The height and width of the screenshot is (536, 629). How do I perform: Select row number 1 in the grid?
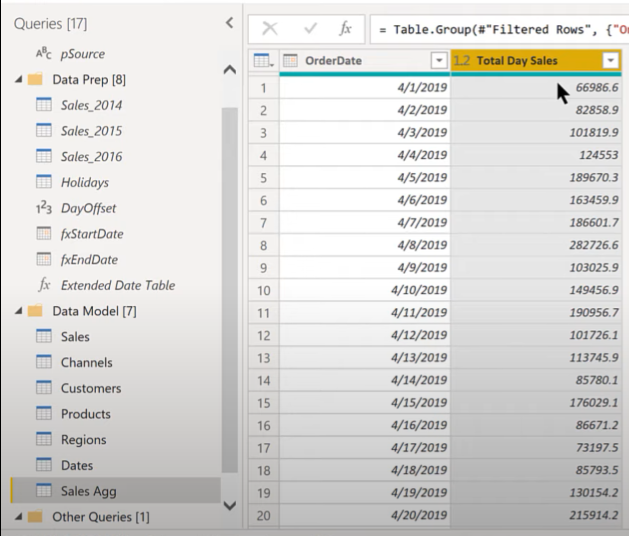[x=264, y=87]
